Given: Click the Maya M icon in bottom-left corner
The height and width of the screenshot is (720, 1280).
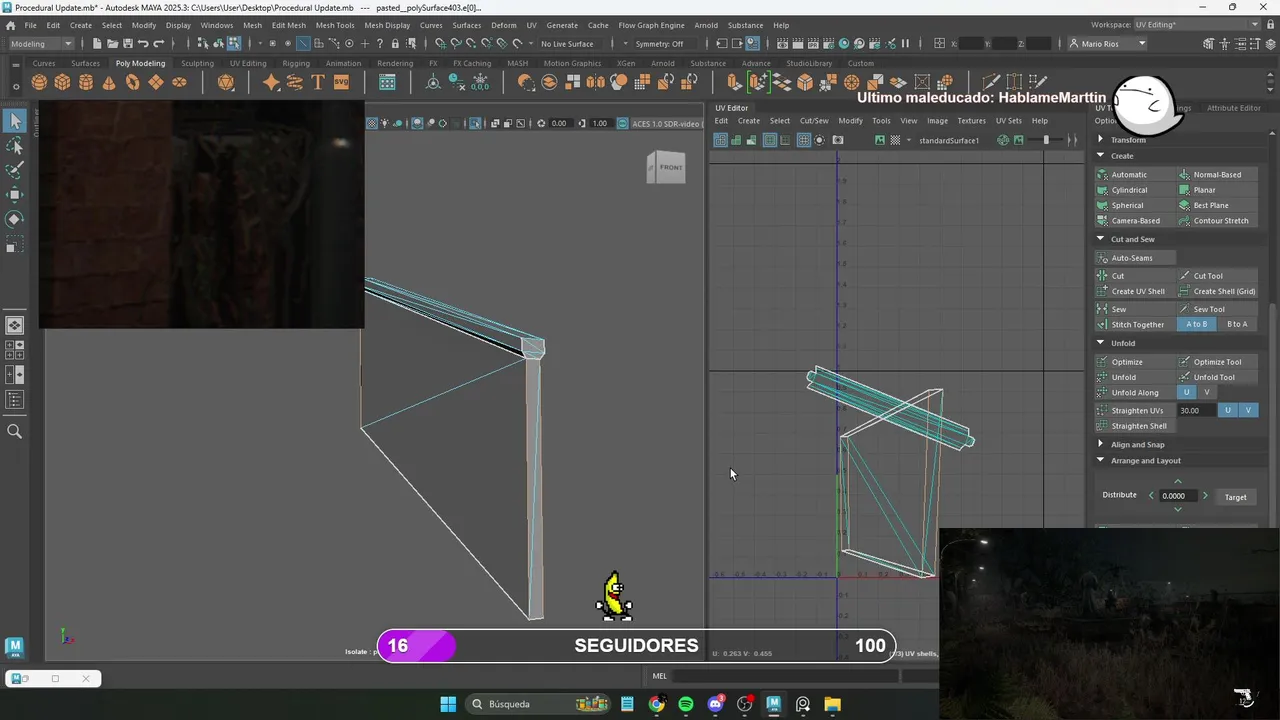Looking at the screenshot, I should point(14,647).
